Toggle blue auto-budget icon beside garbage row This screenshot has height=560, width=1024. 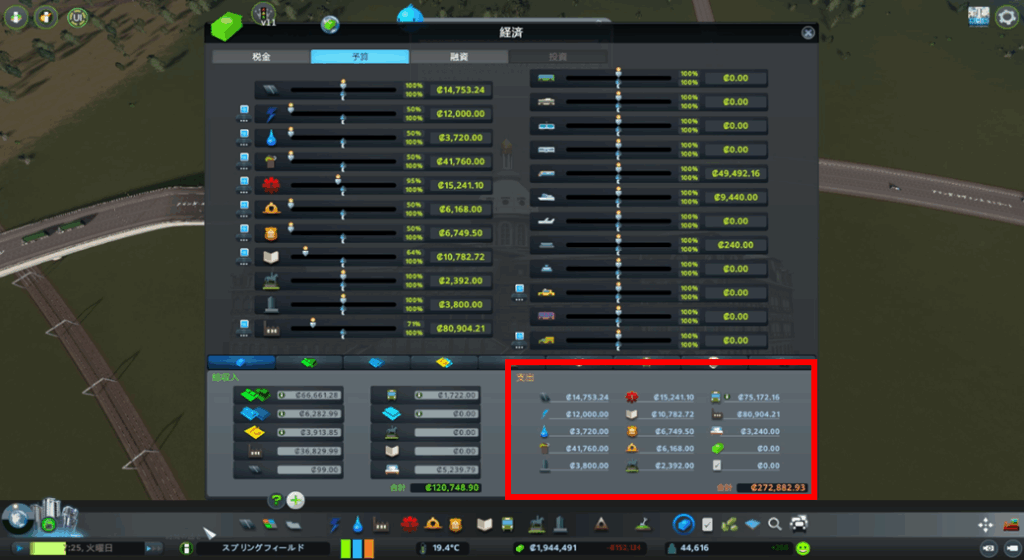(x=244, y=161)
